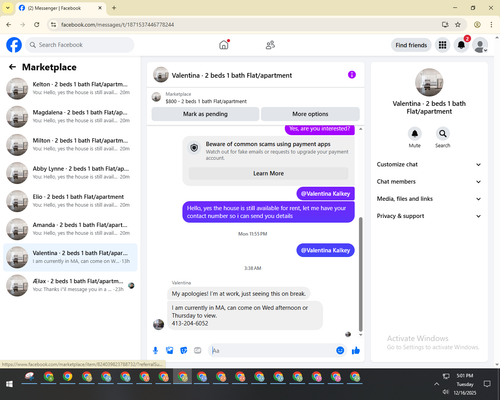The image size is (500, 400).
Task: Attach a photo file icon
Action: [x=170, y=350]
